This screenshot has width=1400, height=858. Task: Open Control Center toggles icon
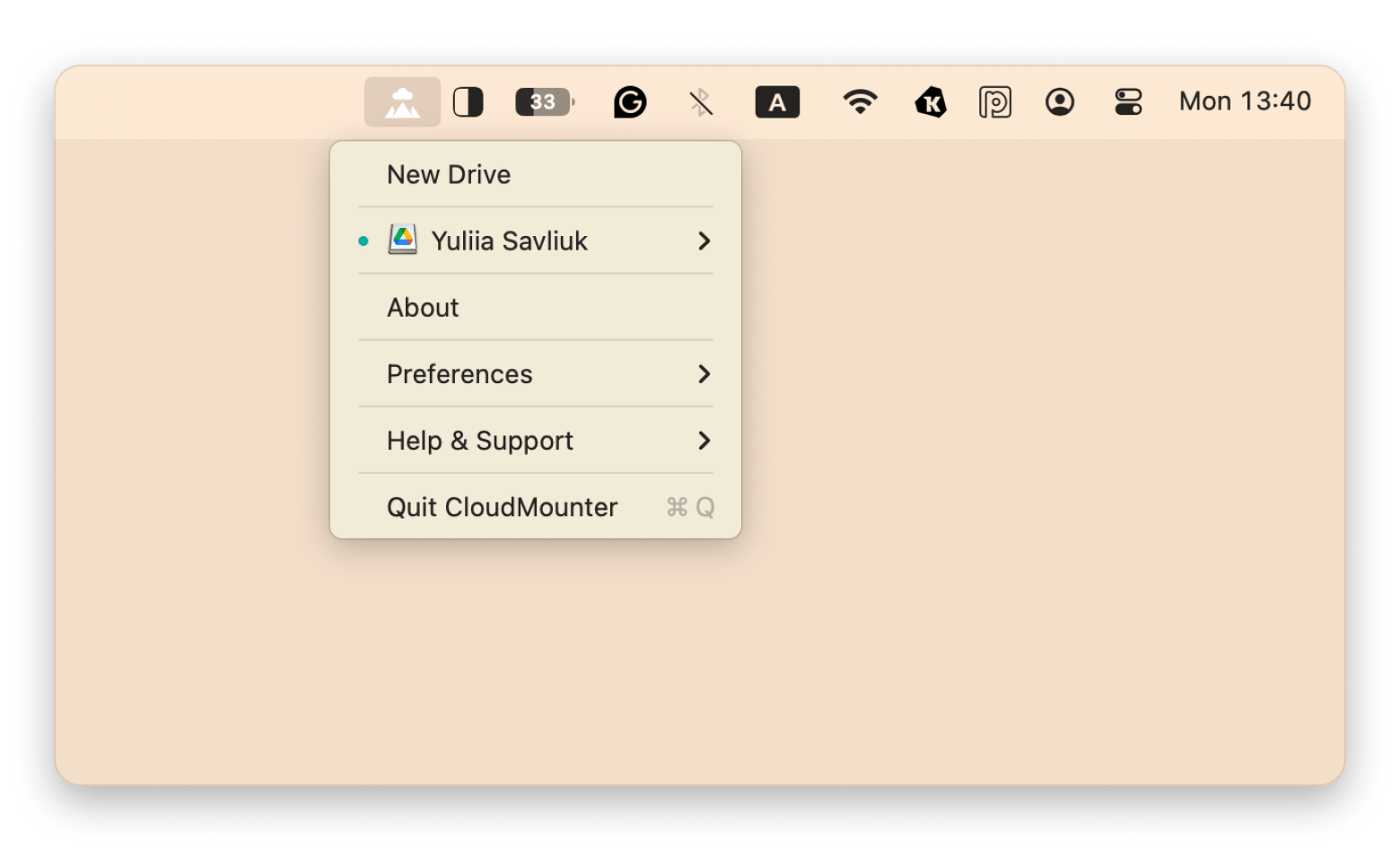(1128, 102)
